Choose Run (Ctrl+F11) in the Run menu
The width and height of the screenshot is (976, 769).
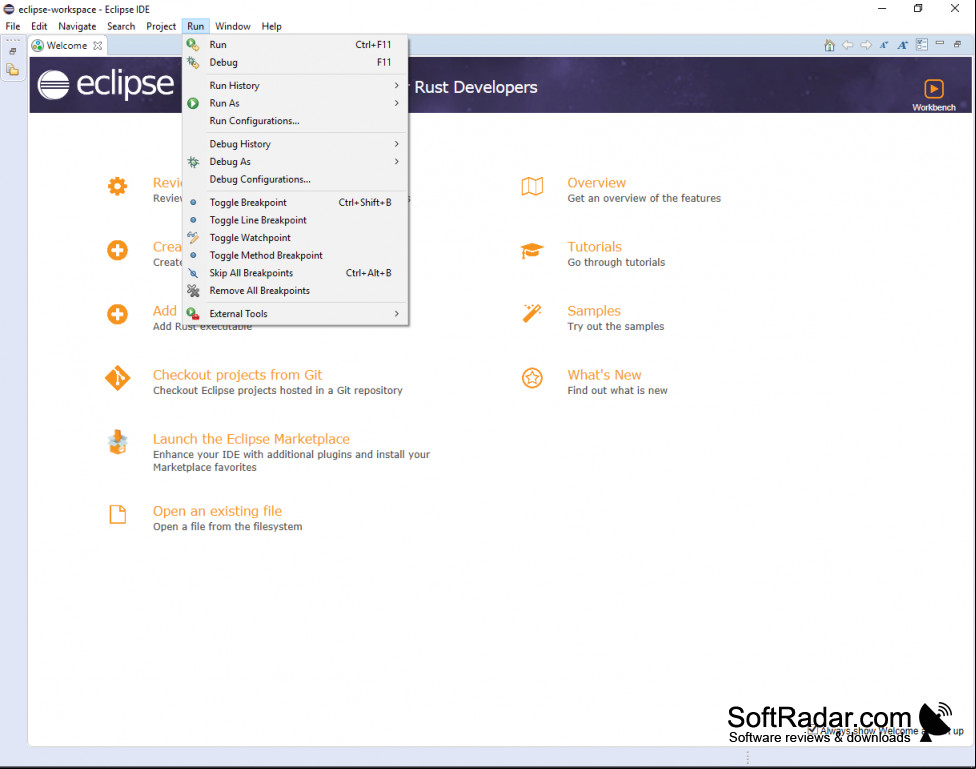(296, 45)
